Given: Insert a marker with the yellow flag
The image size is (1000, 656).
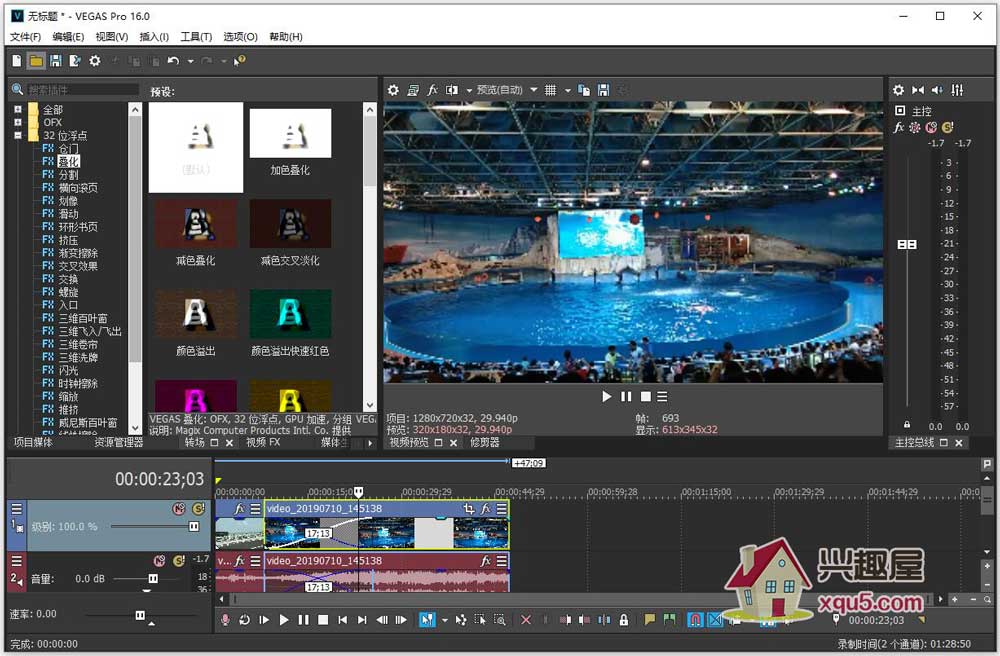Looking at the screenshot, I should coord(649,619).
